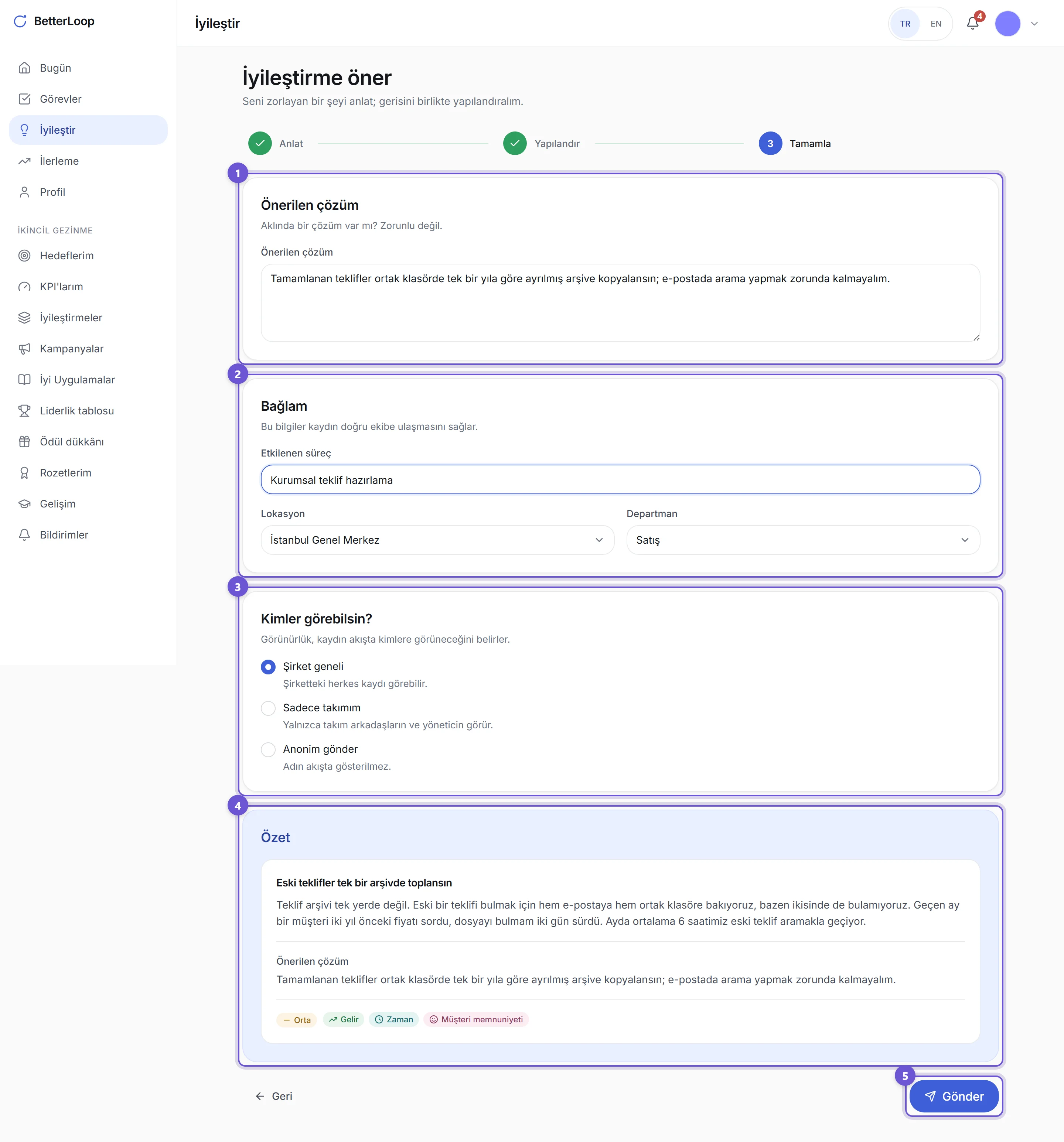Viewport: 1064px width, 1142px height.
Task: Click the Zaman clock tag in summary
Action: (x=394, y=1020)
